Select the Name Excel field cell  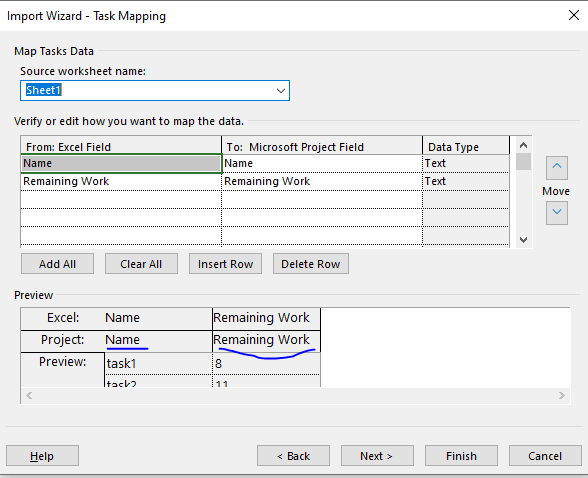121,163
